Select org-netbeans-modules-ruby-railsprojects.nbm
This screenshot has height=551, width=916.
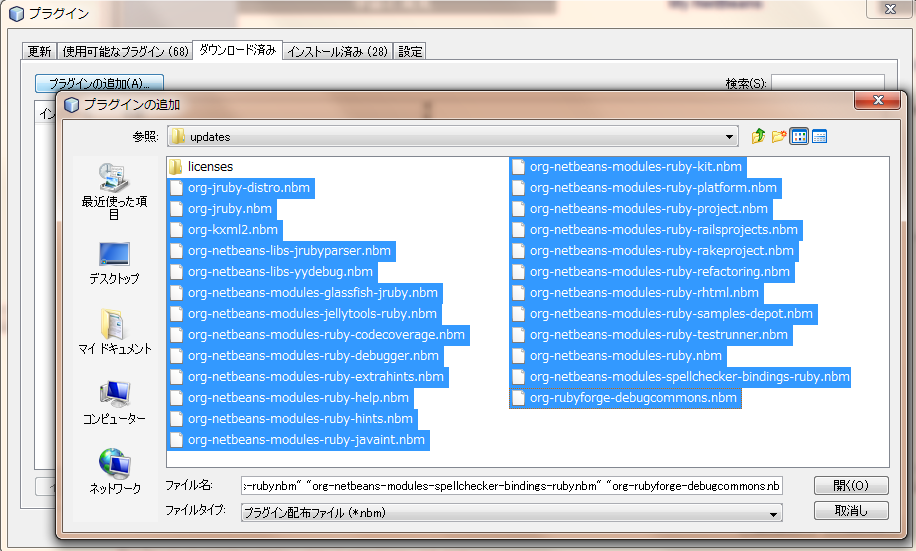coord(657,230)
